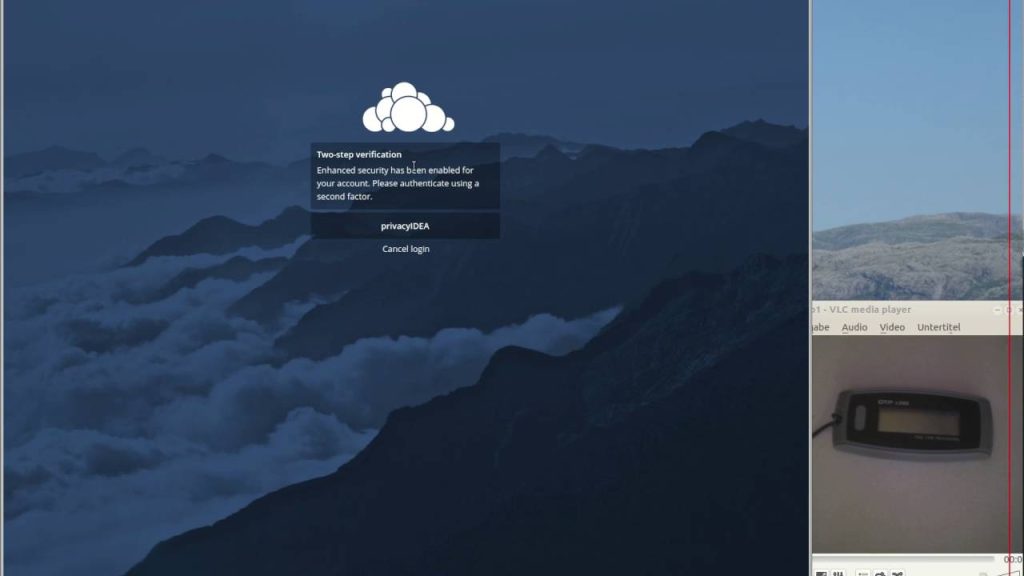
Task: Open VLC extended settings icon
Action: click(837, 573)
